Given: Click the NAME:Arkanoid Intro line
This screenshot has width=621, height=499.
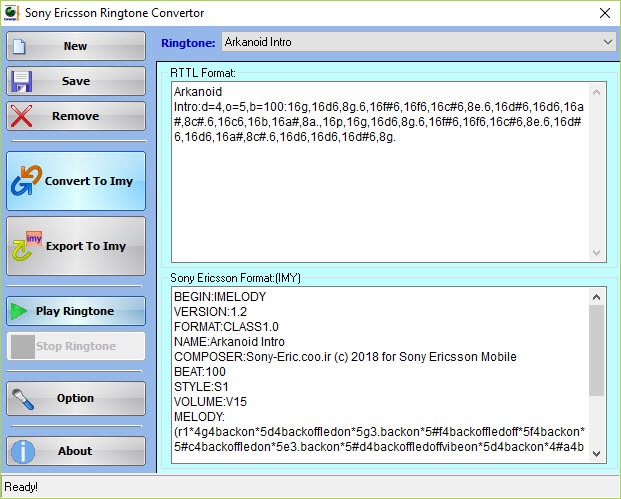Looking at the screenshot, I should pyautogui.click(x=229, y=342).
